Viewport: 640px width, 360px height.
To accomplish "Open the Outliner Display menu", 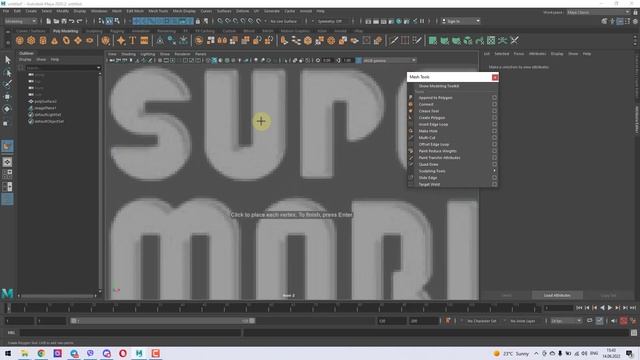I will [x=25, y=60].
